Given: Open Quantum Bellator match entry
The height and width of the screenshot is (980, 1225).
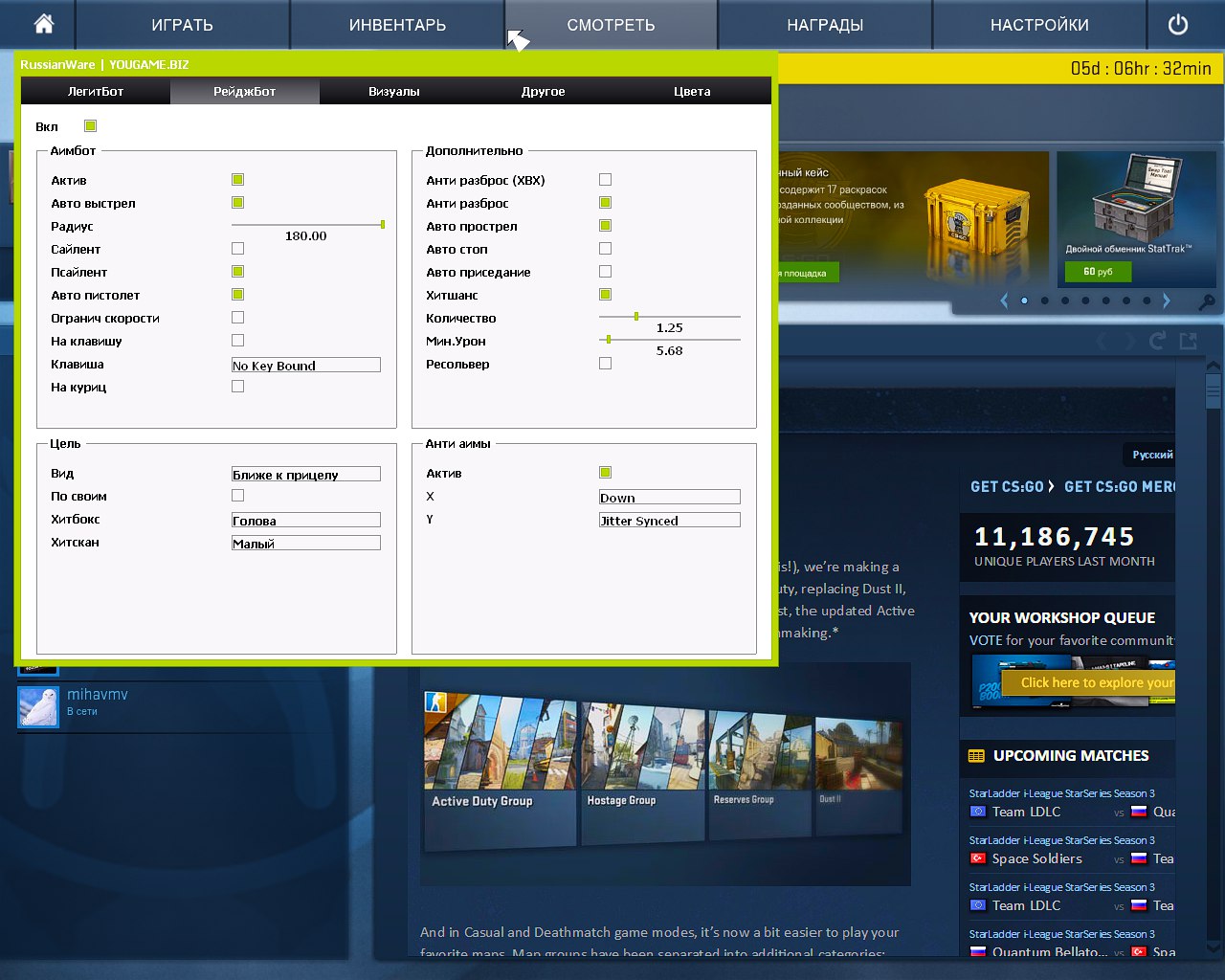Looking at the screenshot, I should pos(1072,952).
